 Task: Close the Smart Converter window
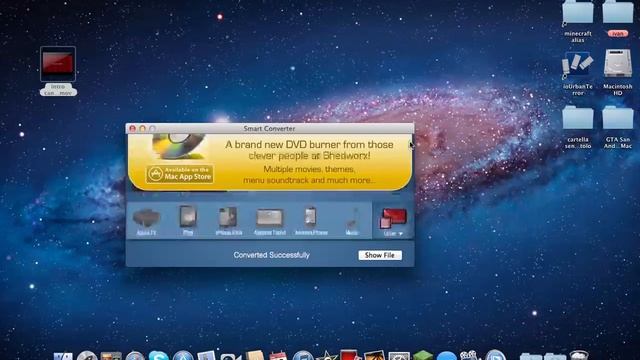coord(133,129)
